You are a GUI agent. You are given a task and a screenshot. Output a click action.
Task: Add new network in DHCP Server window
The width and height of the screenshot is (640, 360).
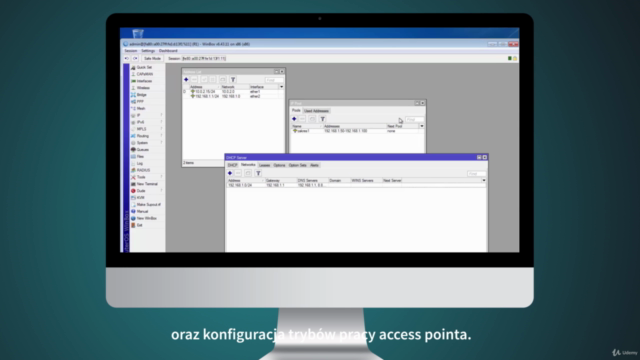pyautogui.click(x=230, y=173)
